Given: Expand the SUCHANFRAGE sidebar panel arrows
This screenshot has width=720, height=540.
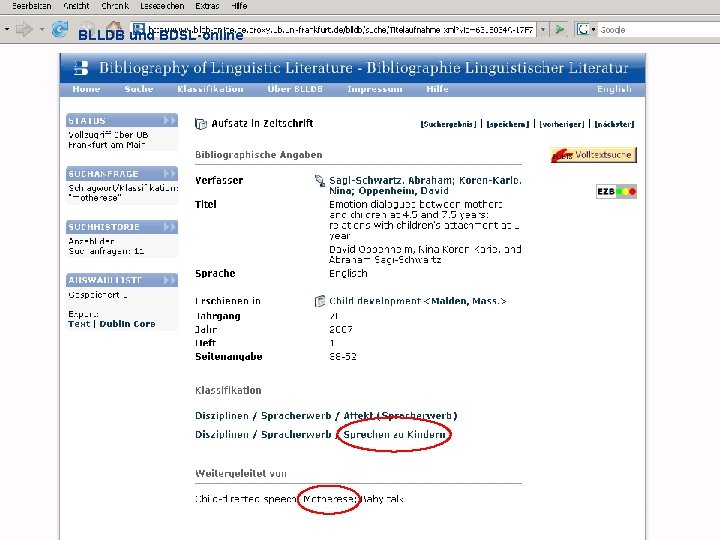Looking at the screenshot, I should tap(169, 174).
